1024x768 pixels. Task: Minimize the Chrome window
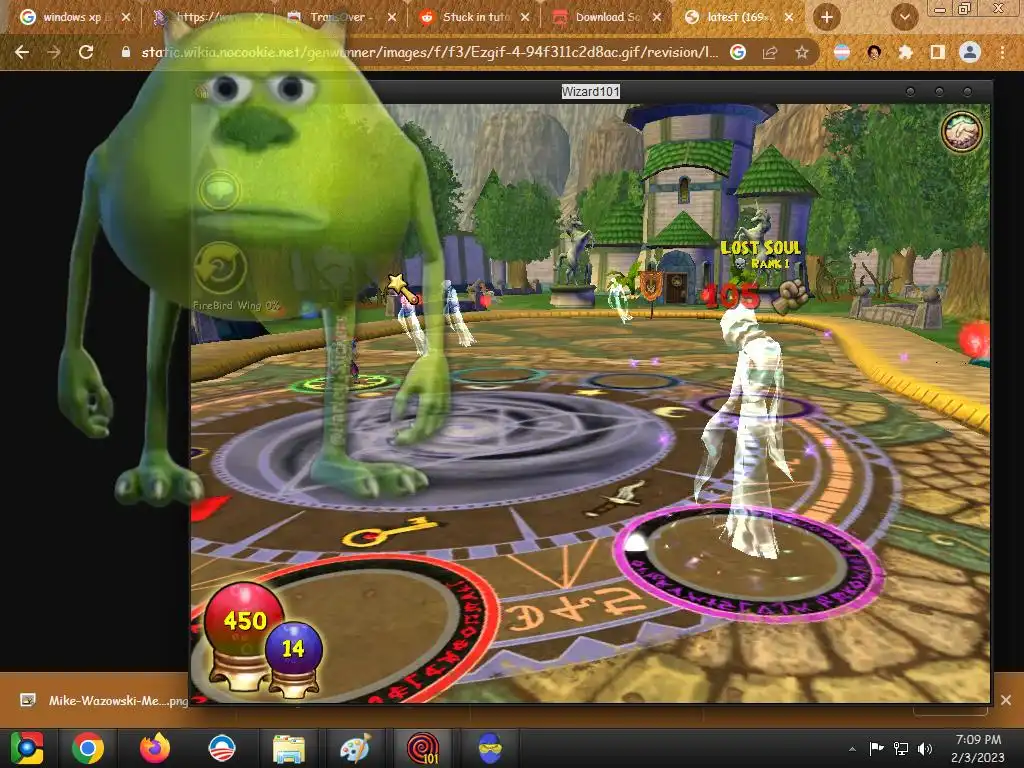940,8
